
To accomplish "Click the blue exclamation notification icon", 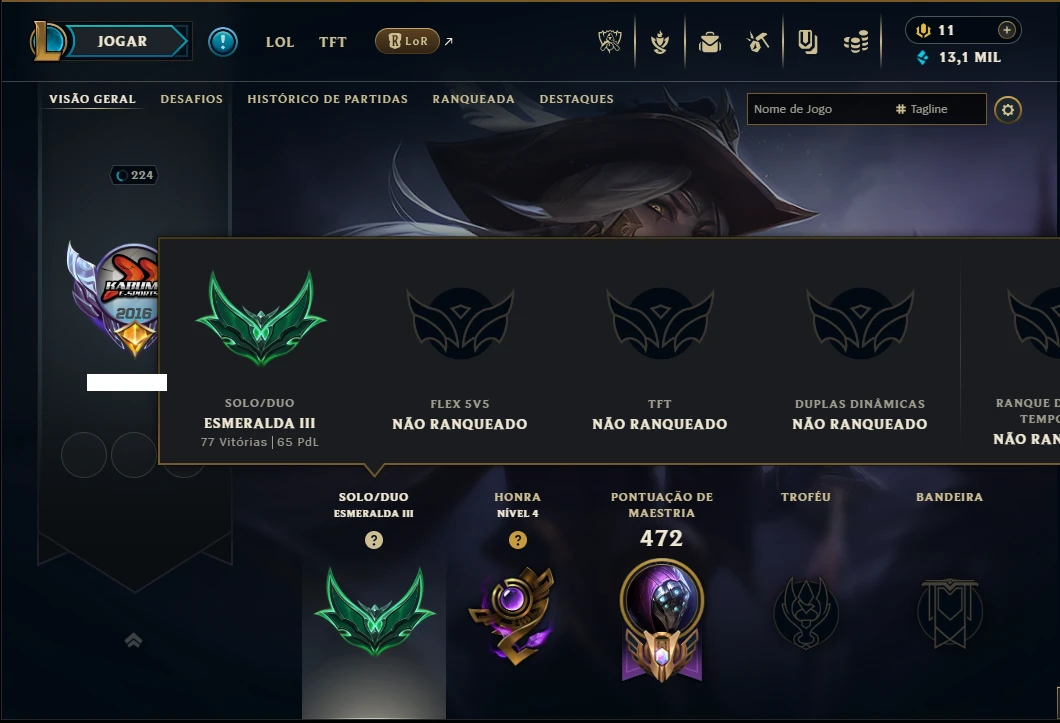I will click(x=222, y=42).
